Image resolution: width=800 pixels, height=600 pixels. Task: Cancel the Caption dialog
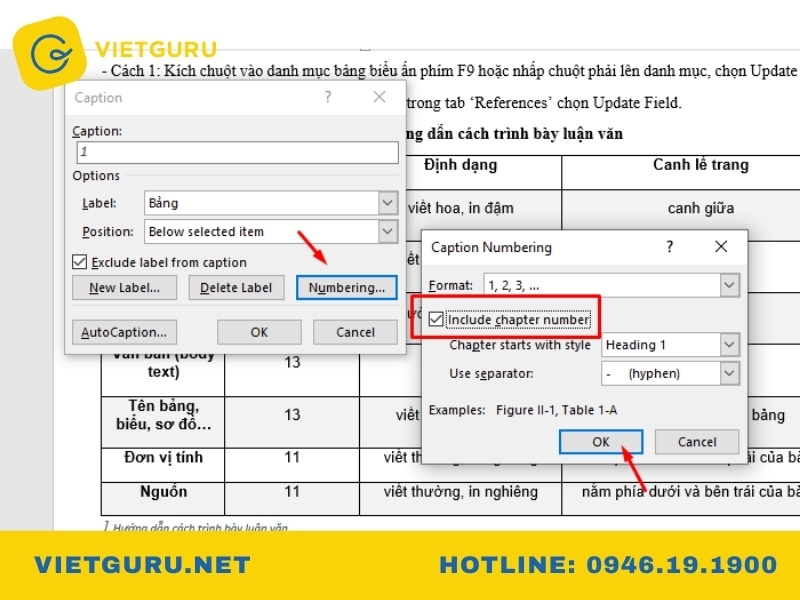(355, 332)
